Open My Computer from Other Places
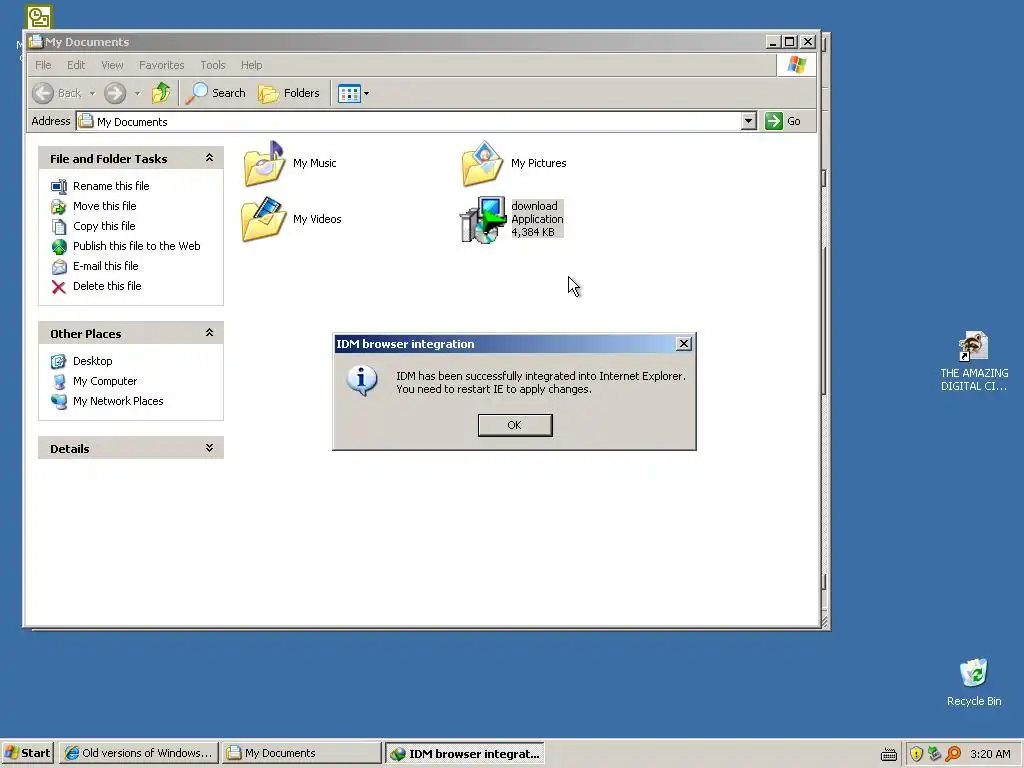 pos(104,381)
